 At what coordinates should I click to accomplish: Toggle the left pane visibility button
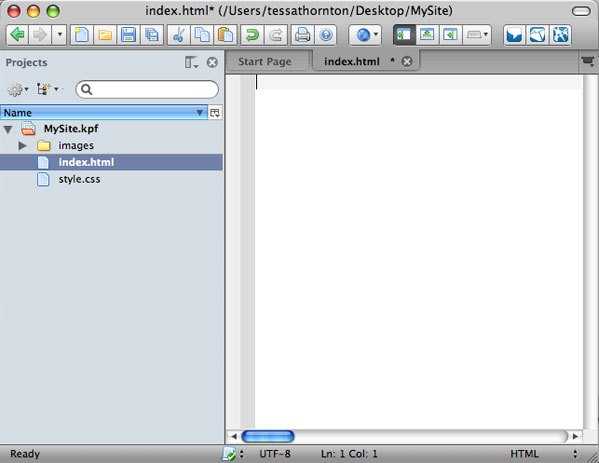[x=404, y=35]
